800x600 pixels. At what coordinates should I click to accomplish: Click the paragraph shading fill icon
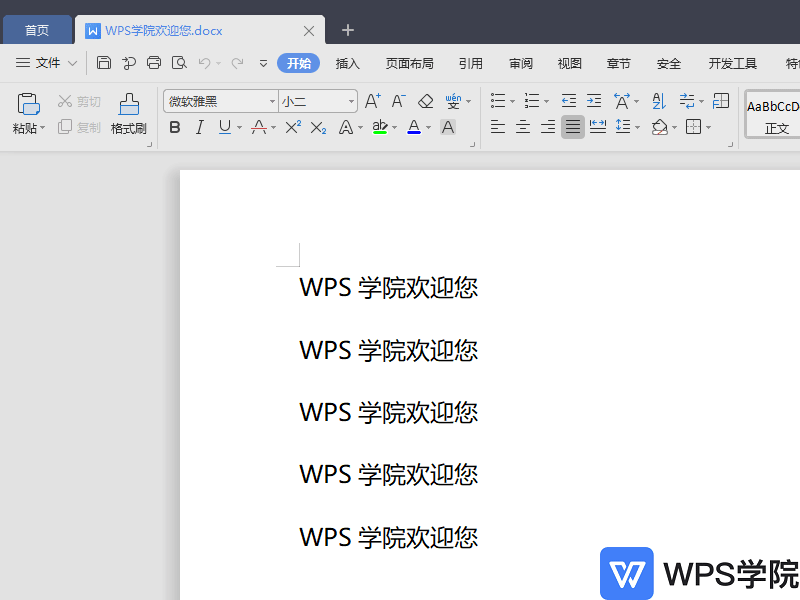(660, 127)
